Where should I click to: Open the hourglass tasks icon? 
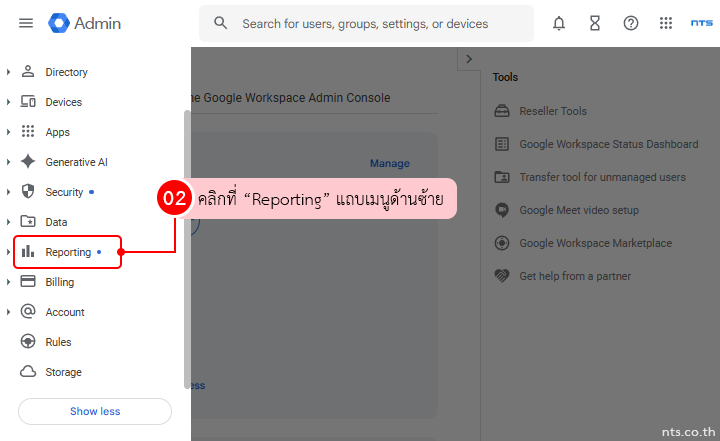(x=595, y=23)
